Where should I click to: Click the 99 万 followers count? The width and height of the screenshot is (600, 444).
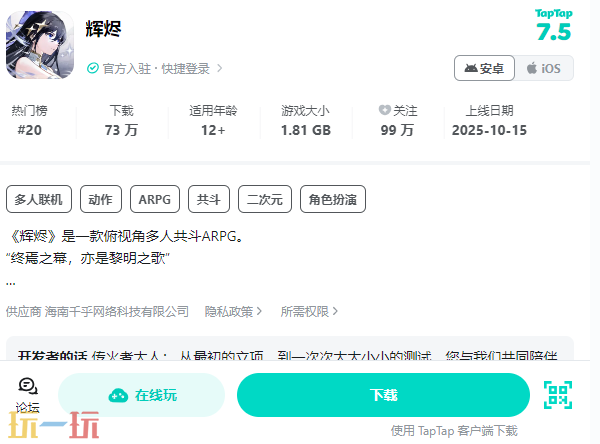point(397,130)
